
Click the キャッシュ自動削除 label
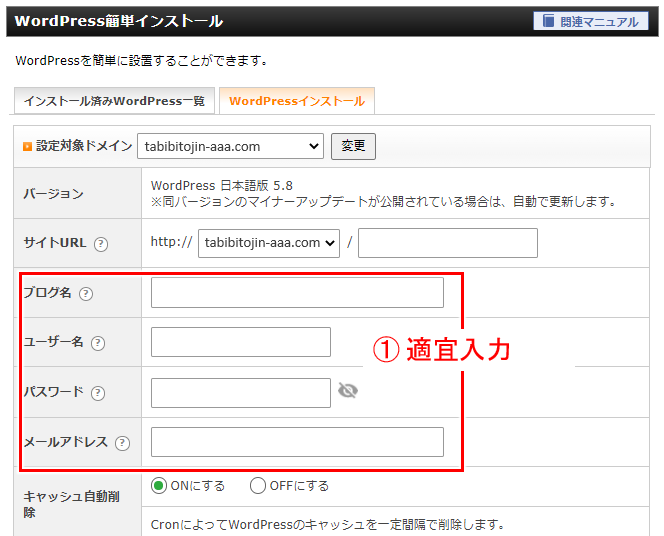pos(71,504)
